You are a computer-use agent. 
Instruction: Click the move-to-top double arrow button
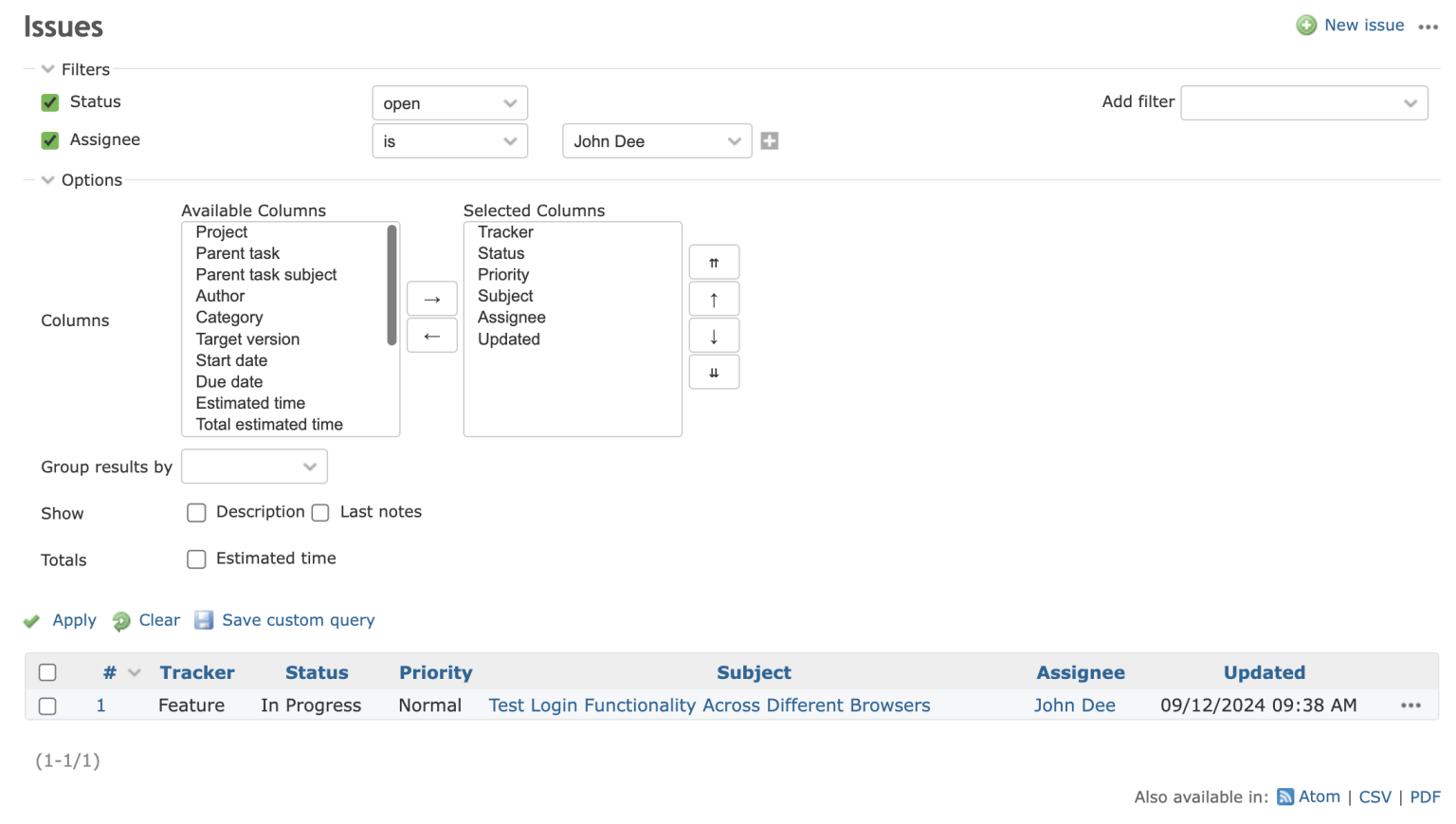point(714,262)
